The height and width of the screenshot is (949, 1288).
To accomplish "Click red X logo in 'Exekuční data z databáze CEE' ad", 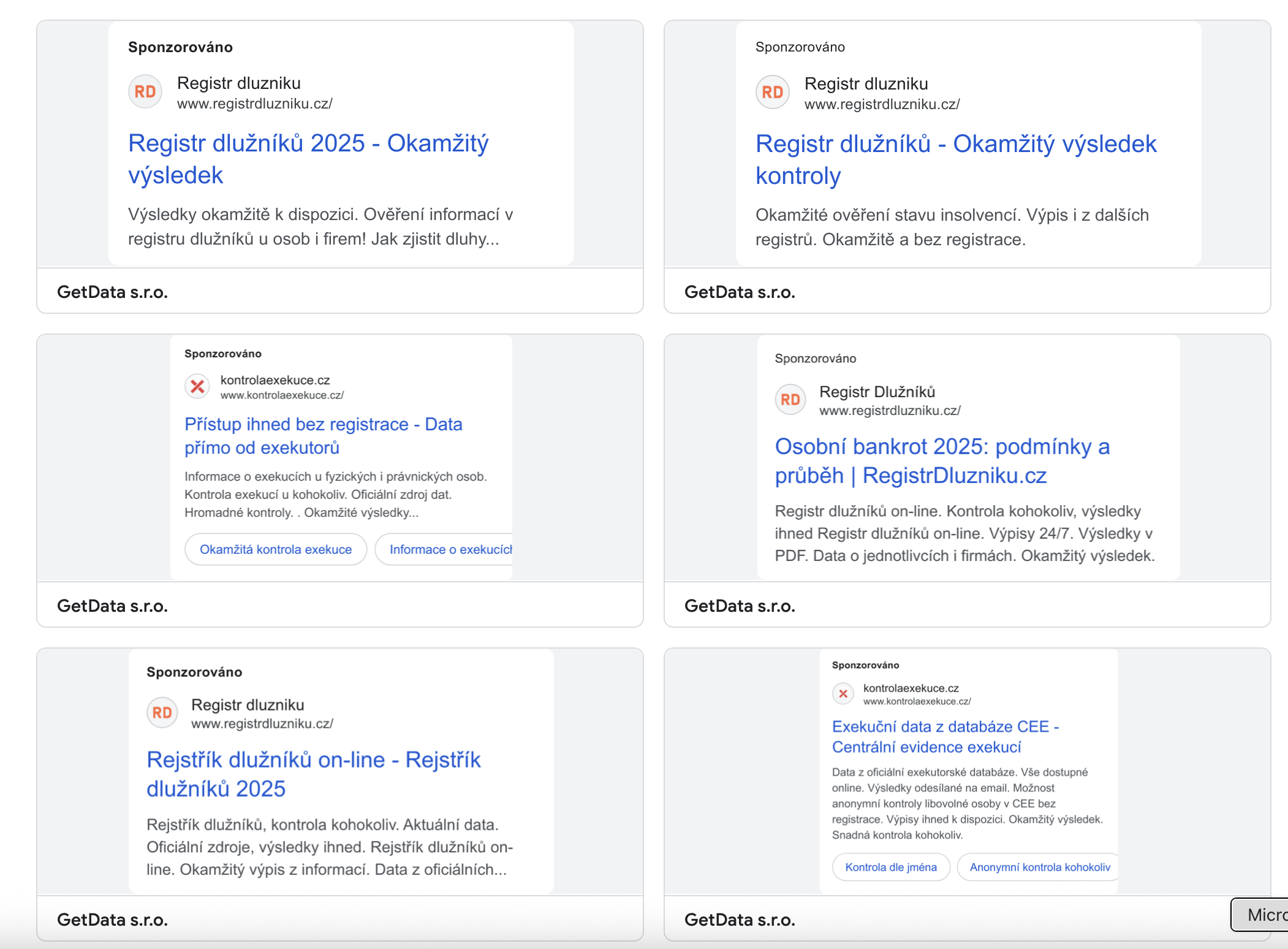I will pos(843,693).
